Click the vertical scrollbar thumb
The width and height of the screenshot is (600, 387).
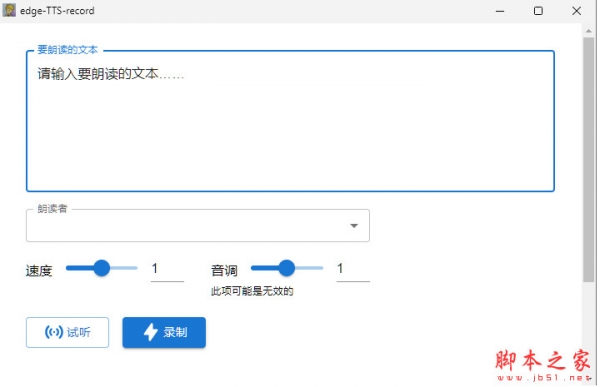tap(589, 160)
